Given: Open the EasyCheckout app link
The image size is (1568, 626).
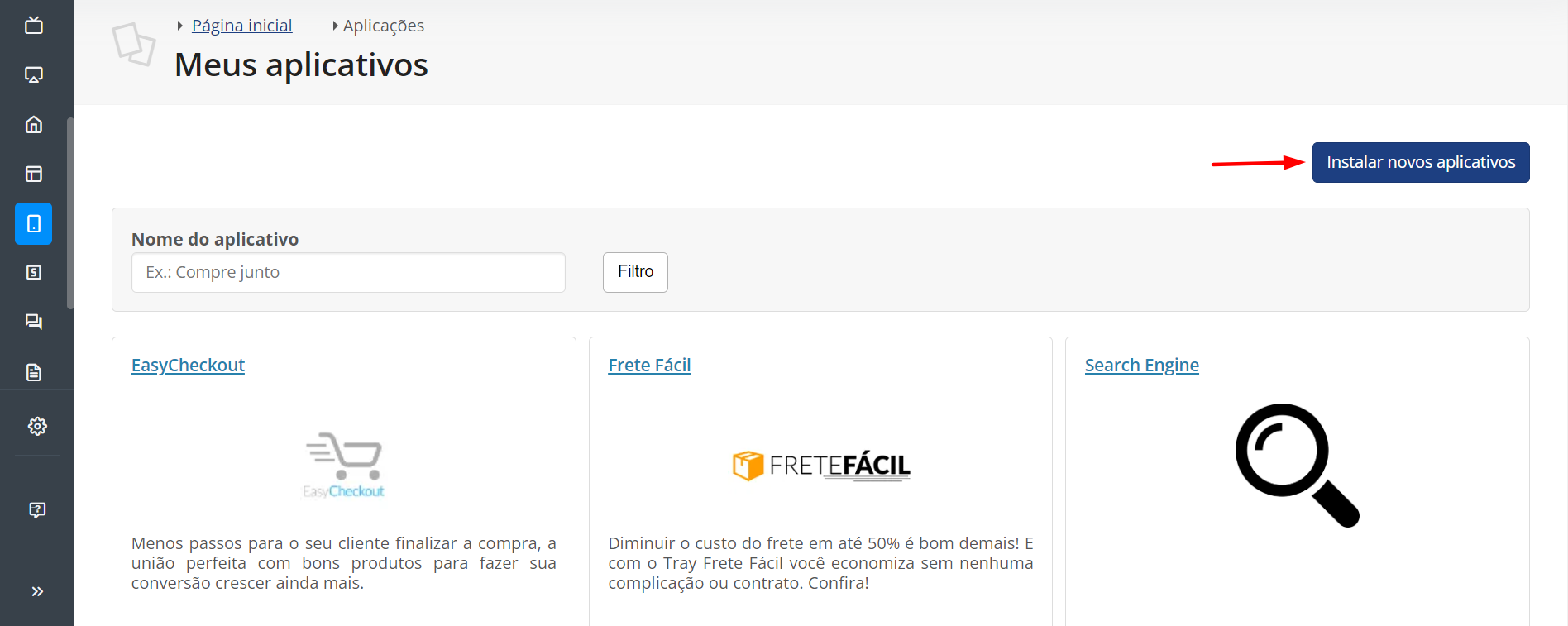Looking at the screenshot, I should 188,366.
